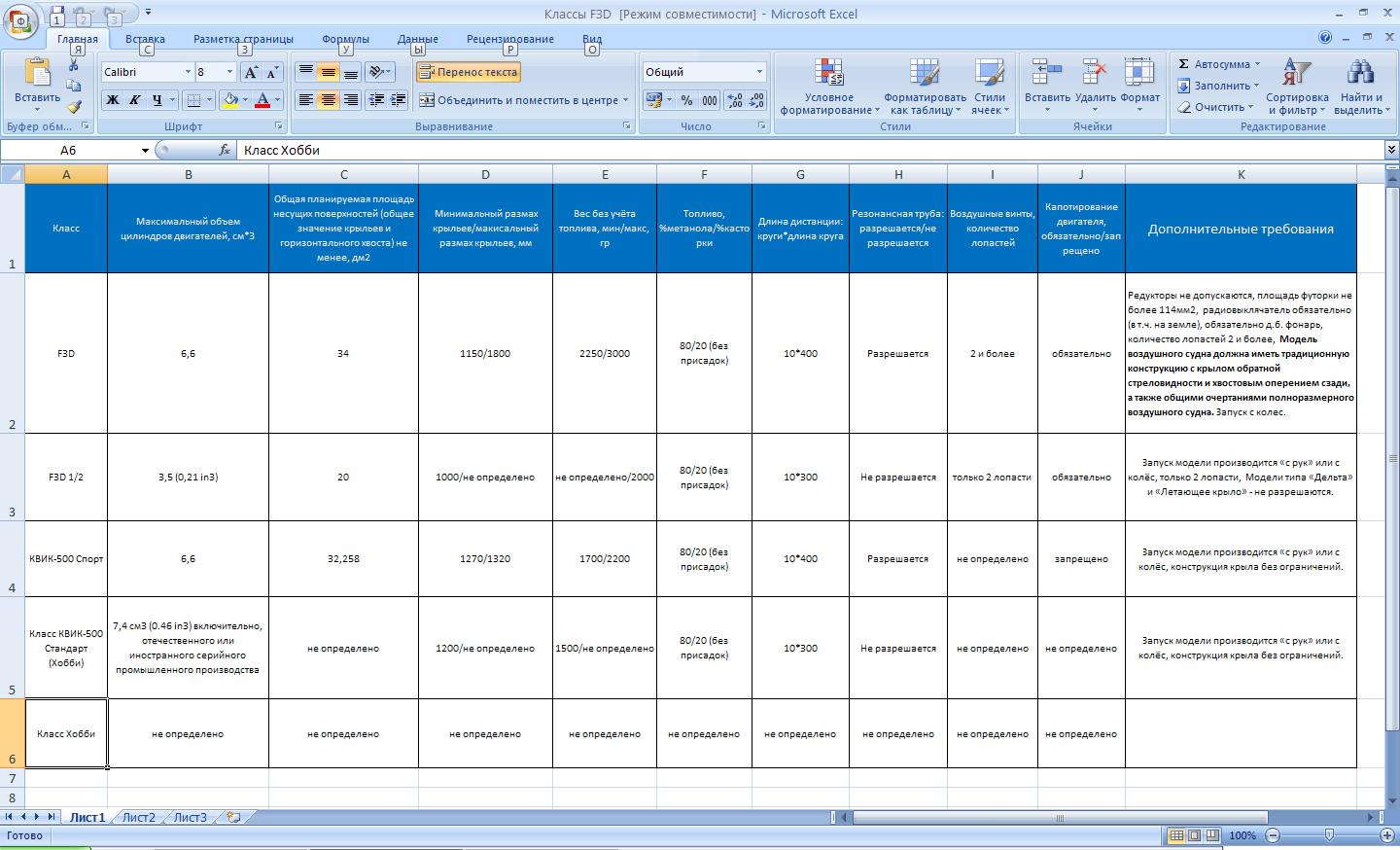This screenshot has width=1400, height=850.
Task: Toggle center horizontal alignment
Action: tap(329, 100)
